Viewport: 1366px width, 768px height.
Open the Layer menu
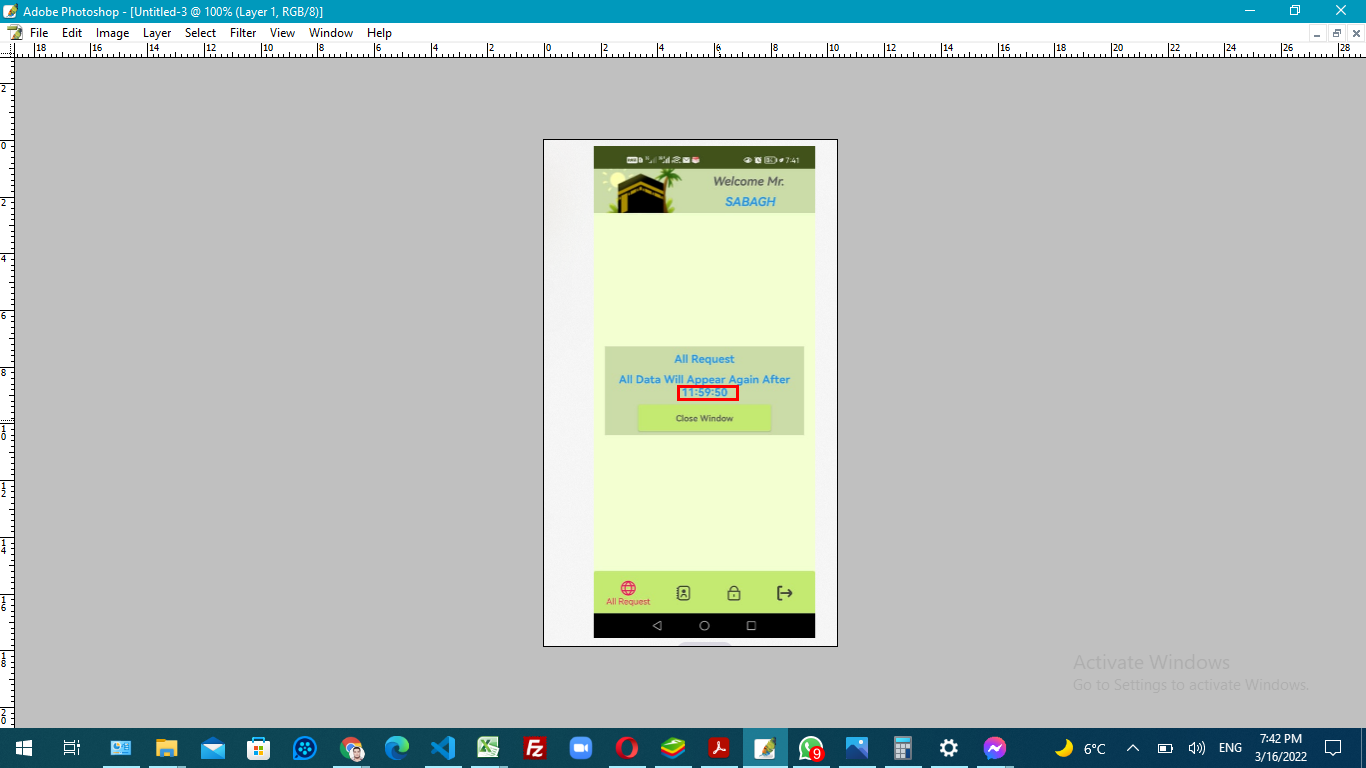[157, 33]
